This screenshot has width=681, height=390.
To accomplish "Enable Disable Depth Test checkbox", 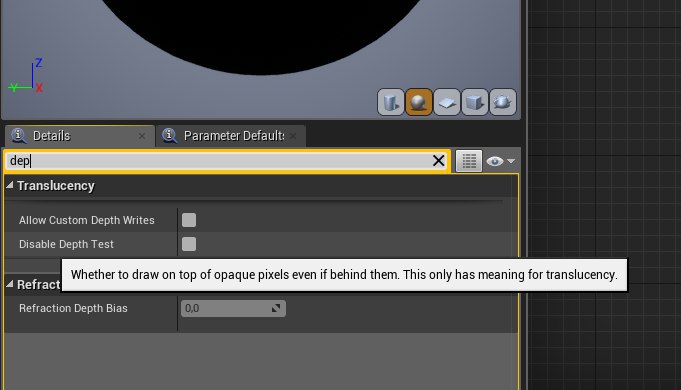I will (189, 244).
